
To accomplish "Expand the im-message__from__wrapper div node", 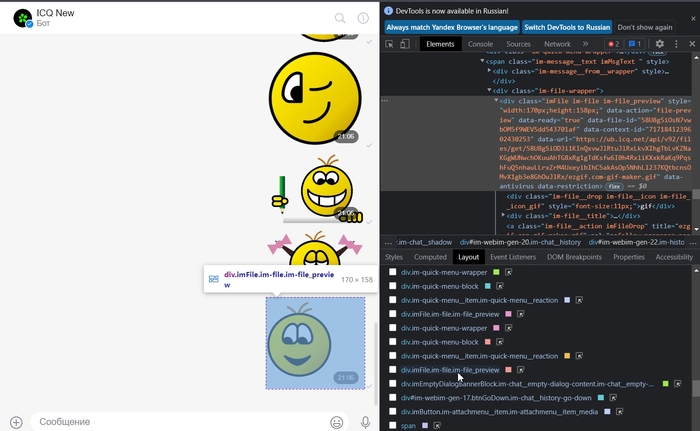I will pos(489,71).
